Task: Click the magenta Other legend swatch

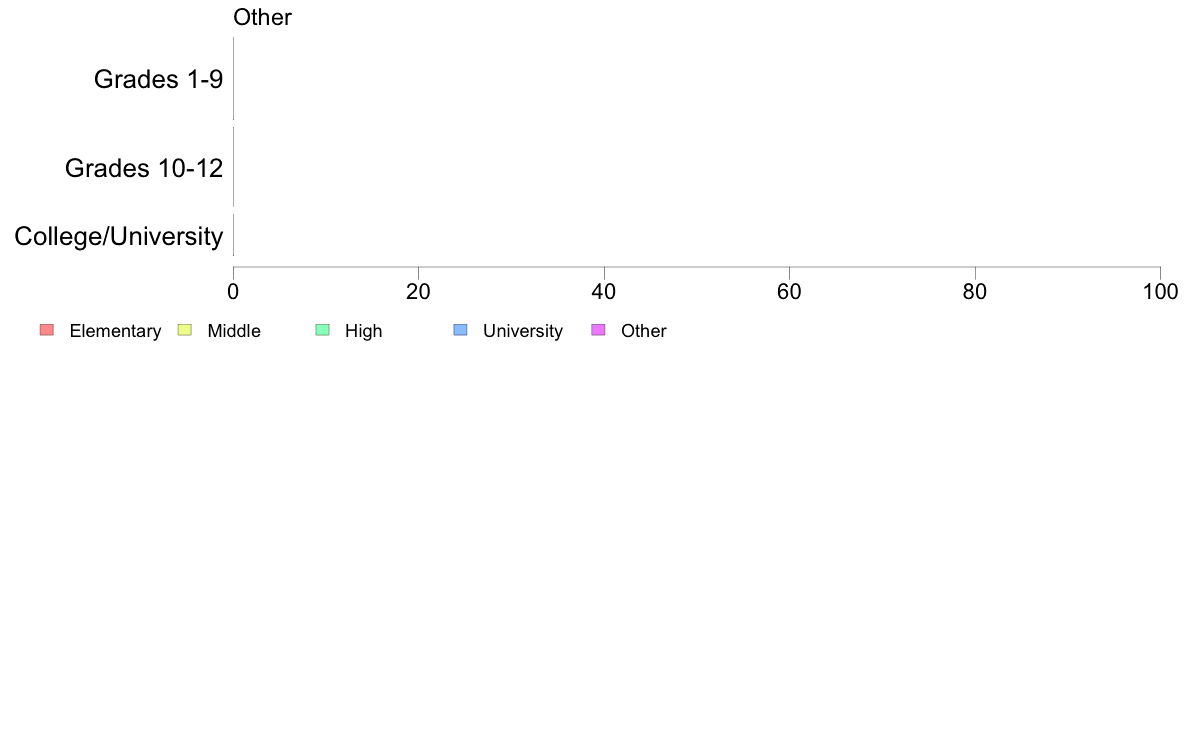Action: point(598,330)
